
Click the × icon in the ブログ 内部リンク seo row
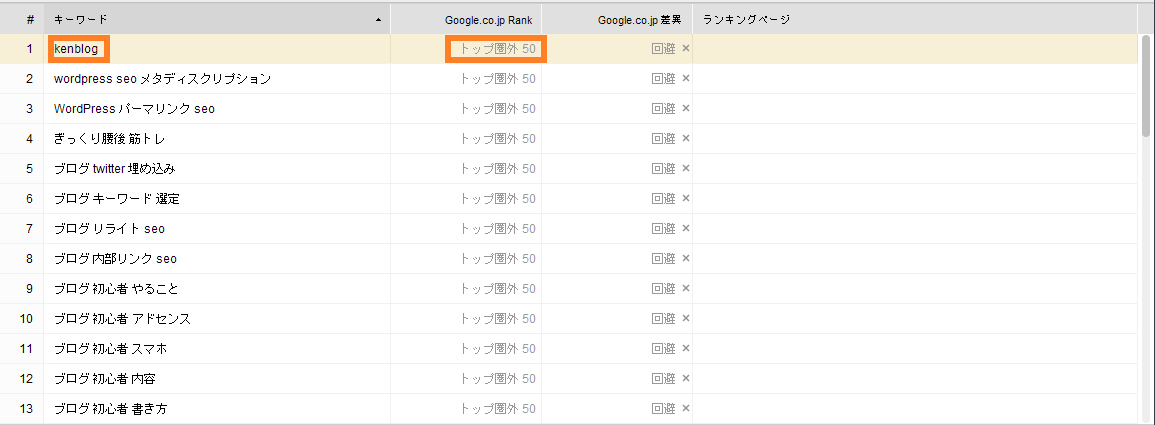tap(686, 259)
